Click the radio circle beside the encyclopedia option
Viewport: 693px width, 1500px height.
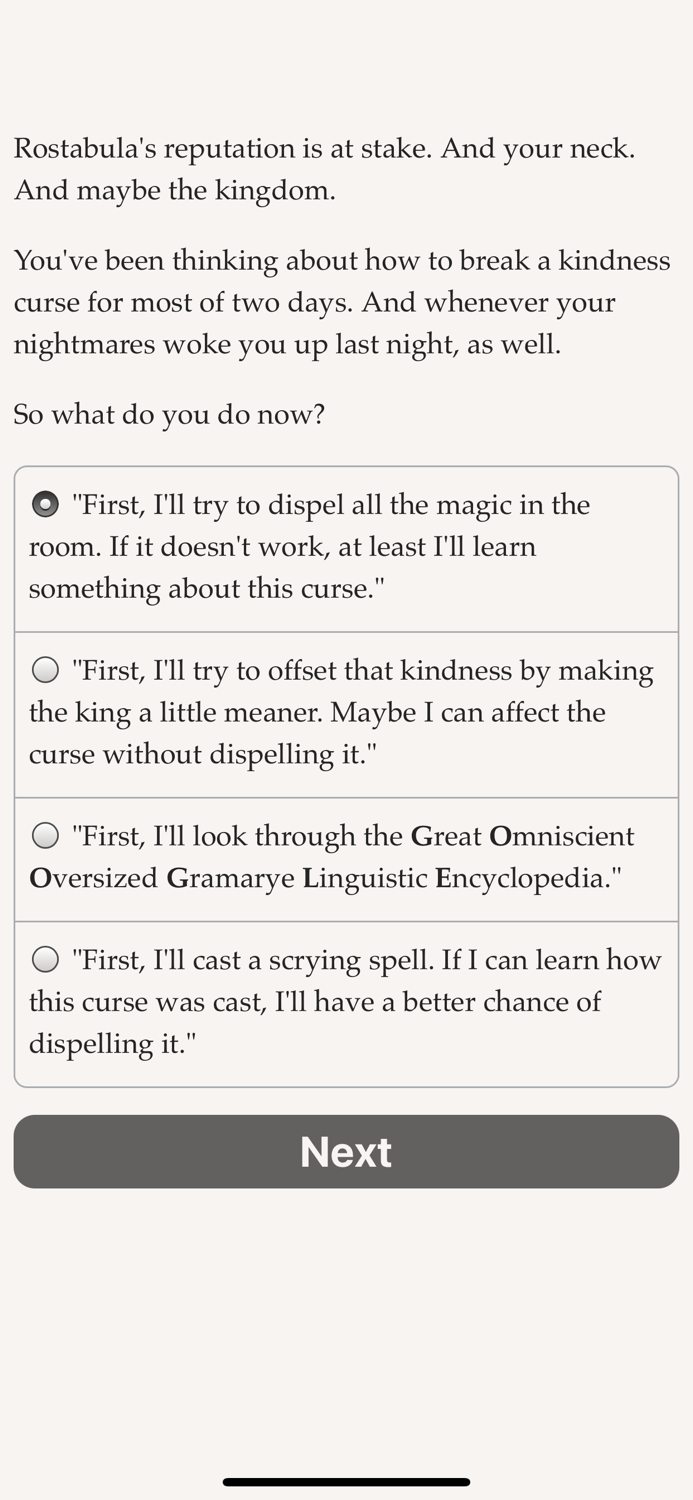pos(45,836)
